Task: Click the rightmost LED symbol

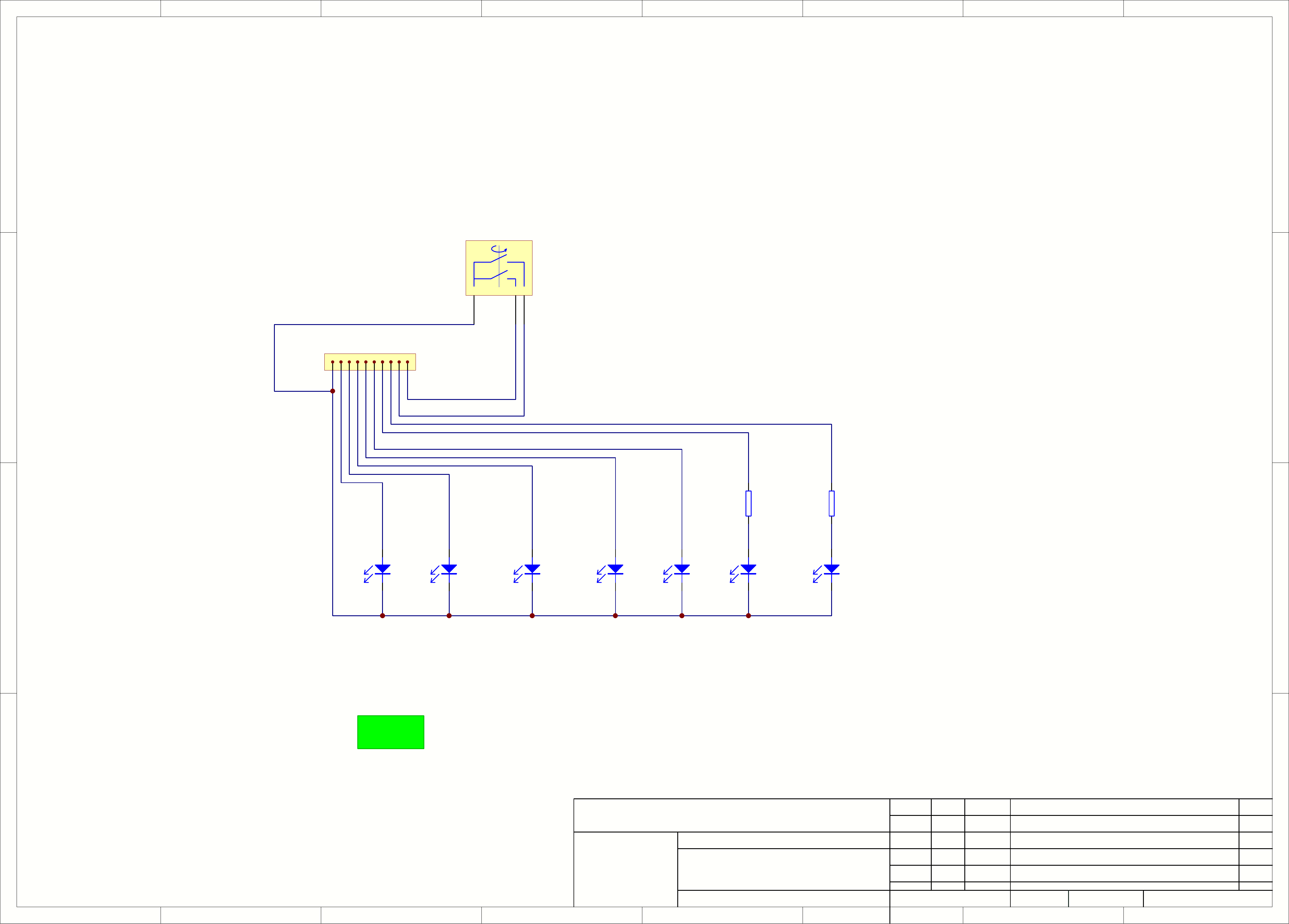Action: [x=831, y=569]
